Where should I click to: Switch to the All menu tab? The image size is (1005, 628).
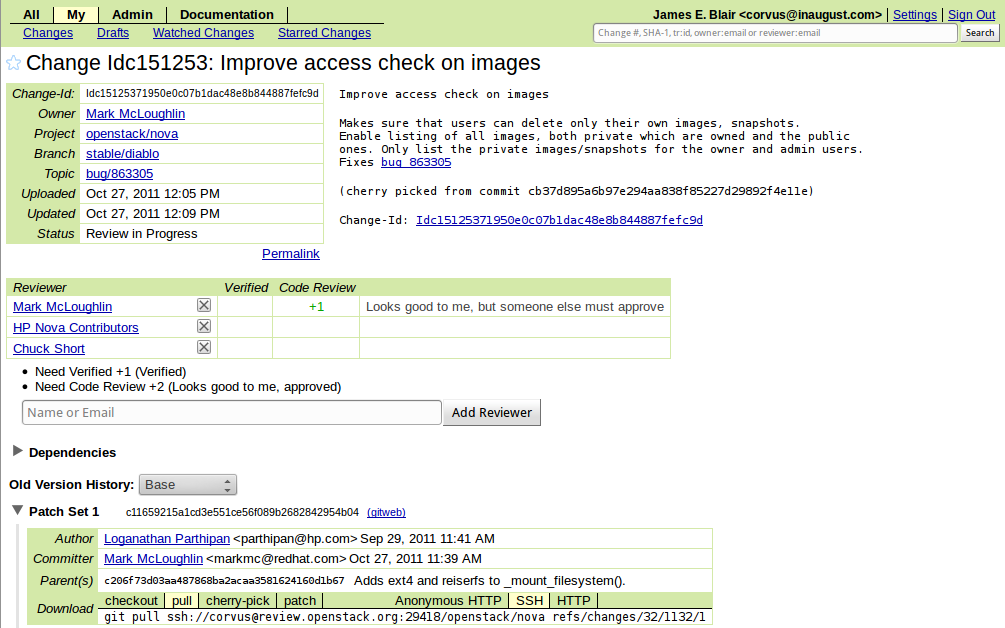coord(31,15)
